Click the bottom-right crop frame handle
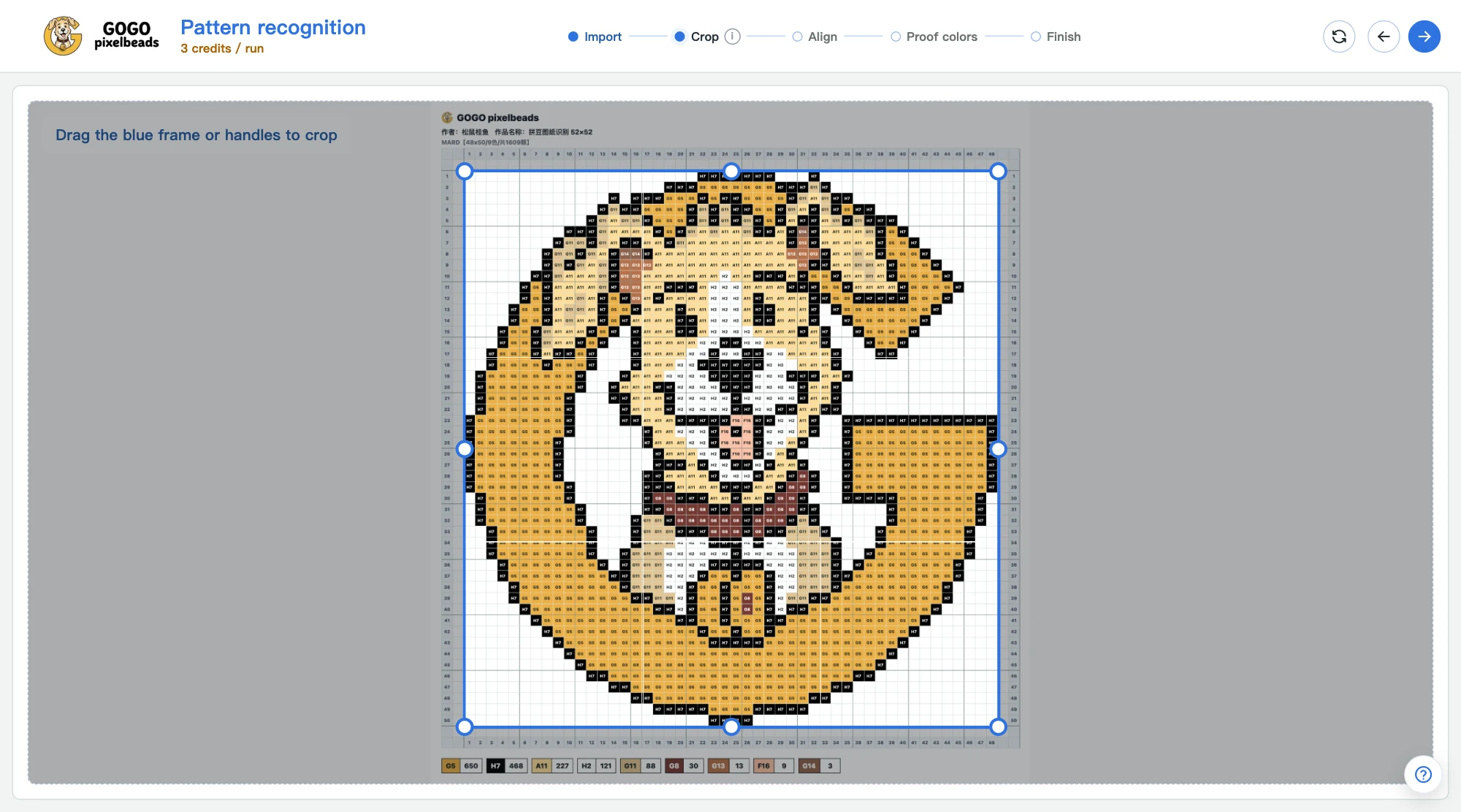 pos(998,727)
